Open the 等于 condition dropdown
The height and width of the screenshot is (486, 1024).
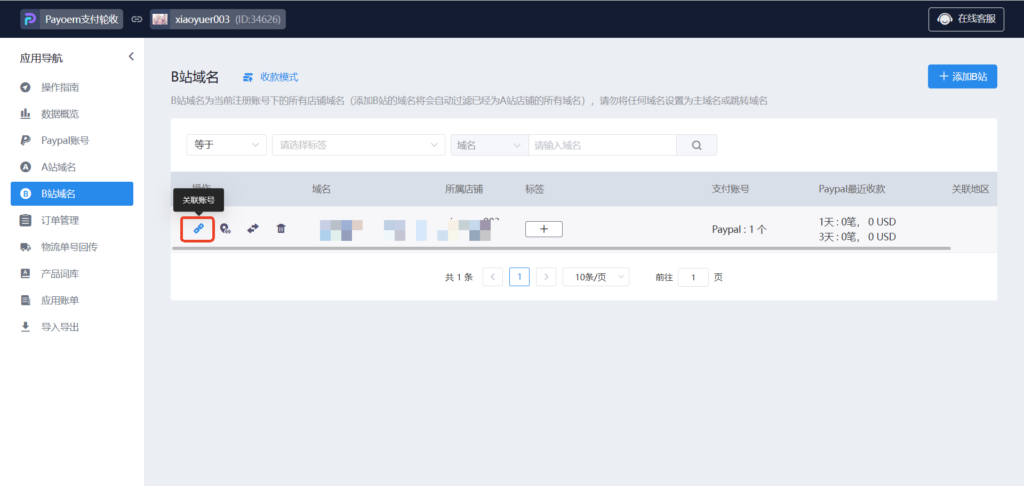(x=226, y=145)
